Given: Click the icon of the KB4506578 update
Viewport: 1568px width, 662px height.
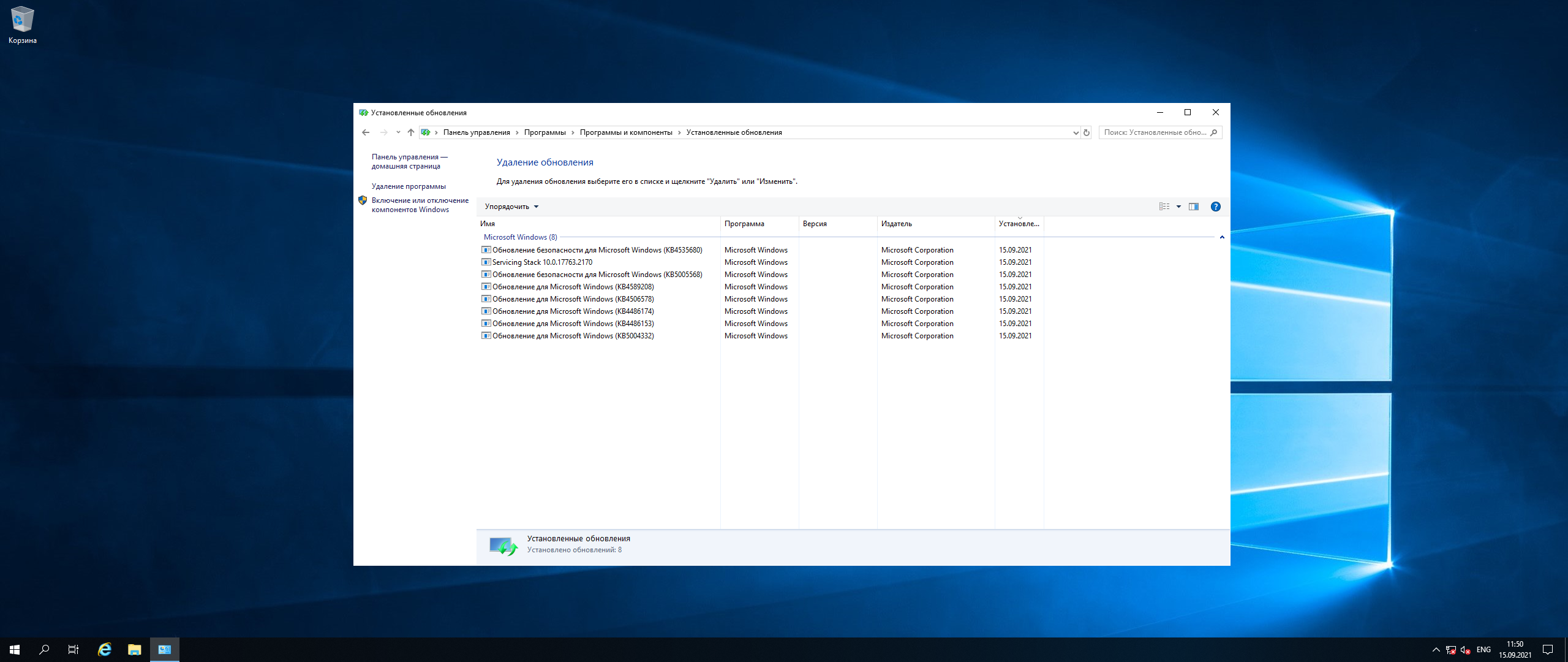Looking at the screenshot, I should 486,299.
